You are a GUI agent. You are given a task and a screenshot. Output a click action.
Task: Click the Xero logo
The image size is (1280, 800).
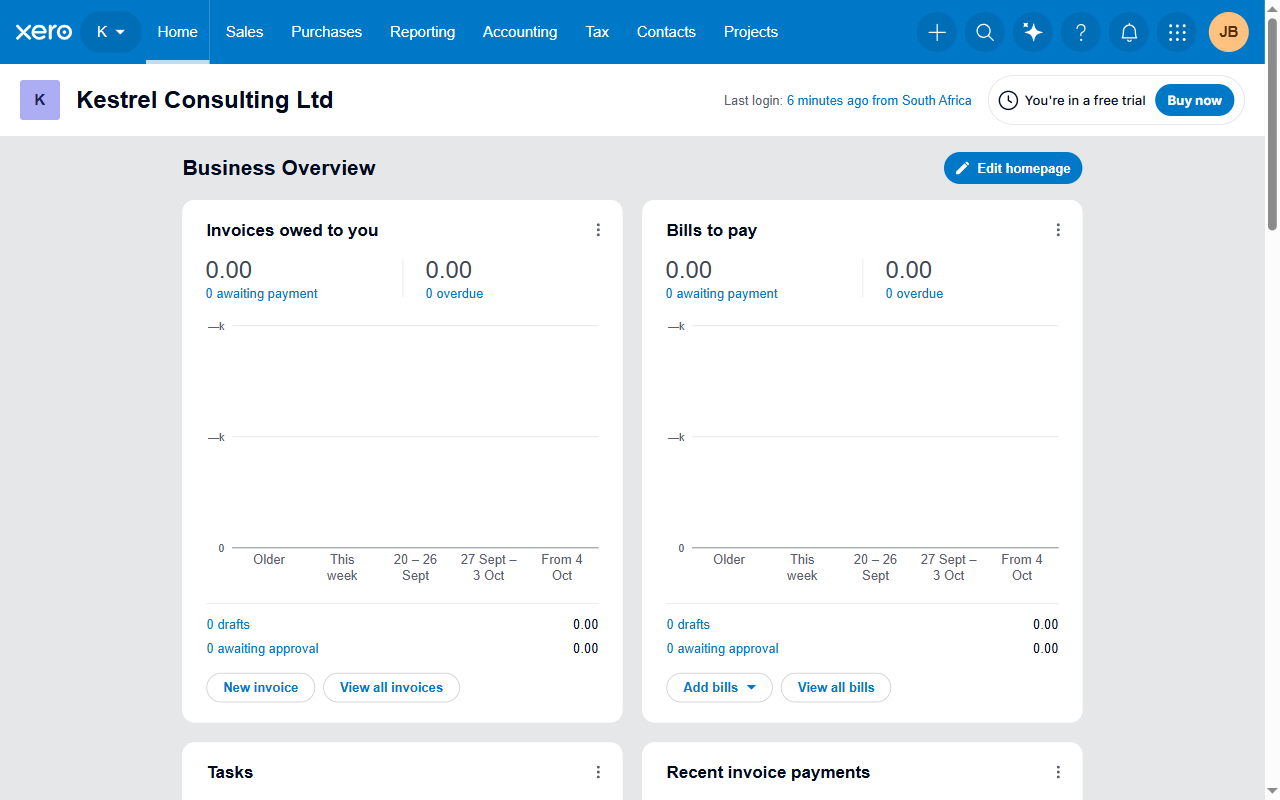tap(44, 32)
